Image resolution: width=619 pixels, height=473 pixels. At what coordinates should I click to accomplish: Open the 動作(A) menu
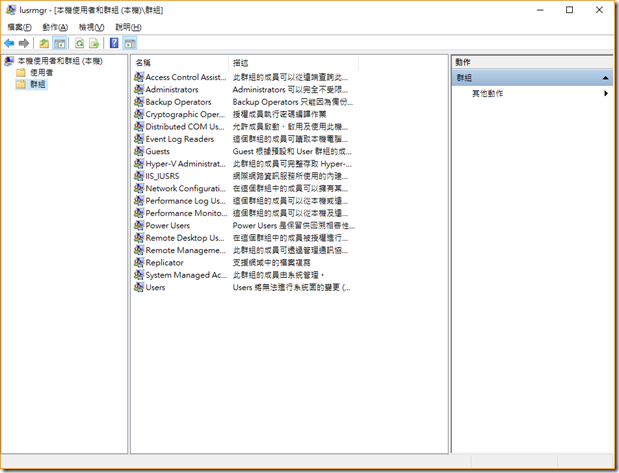[x=56, y=27]
